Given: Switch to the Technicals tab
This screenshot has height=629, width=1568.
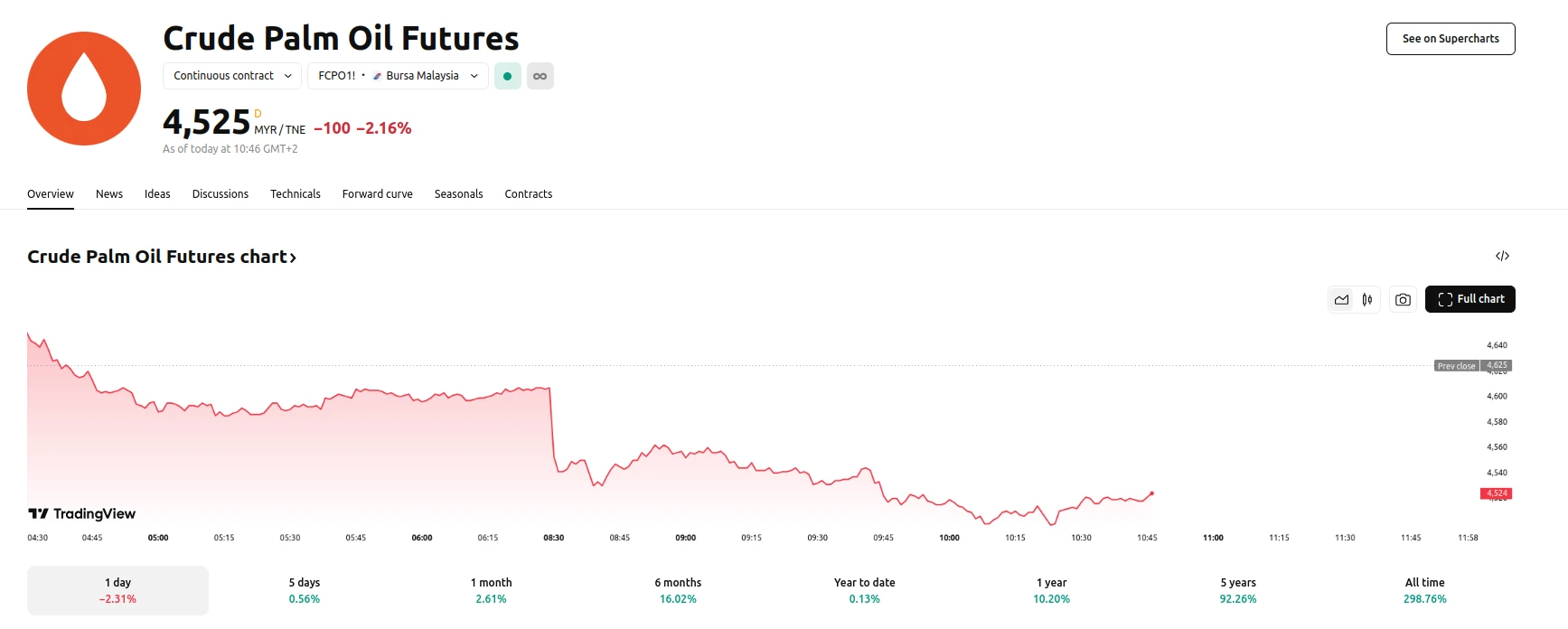Looking at the screenshot, I should click(x=296, y=194).
